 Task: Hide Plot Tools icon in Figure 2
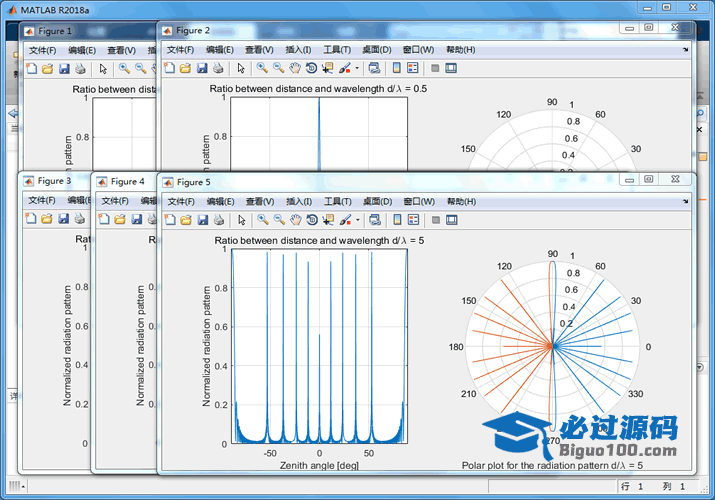coord(435,68)
